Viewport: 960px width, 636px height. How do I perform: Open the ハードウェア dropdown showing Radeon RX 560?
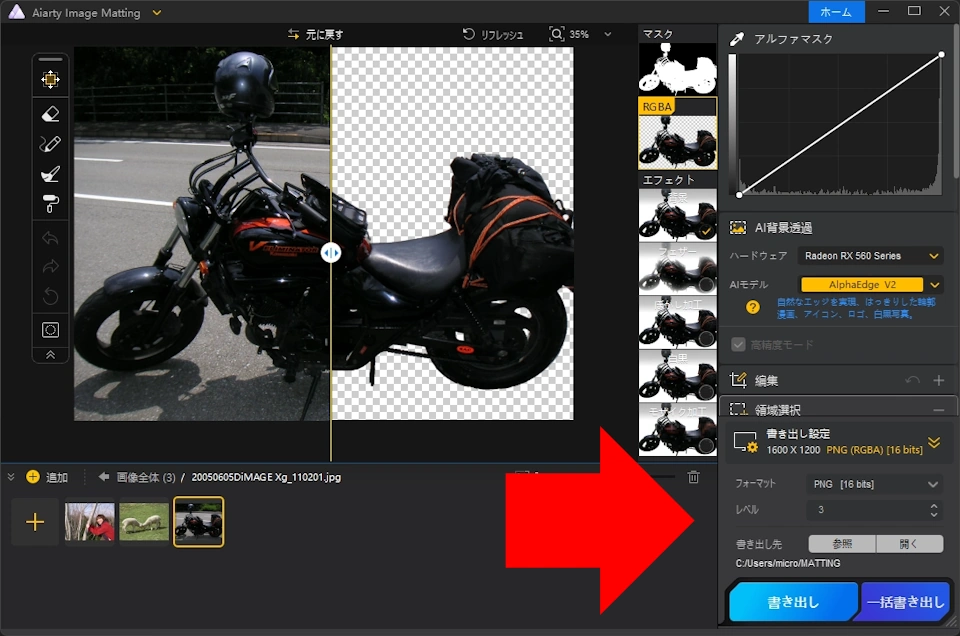click(x=870, y=256)
